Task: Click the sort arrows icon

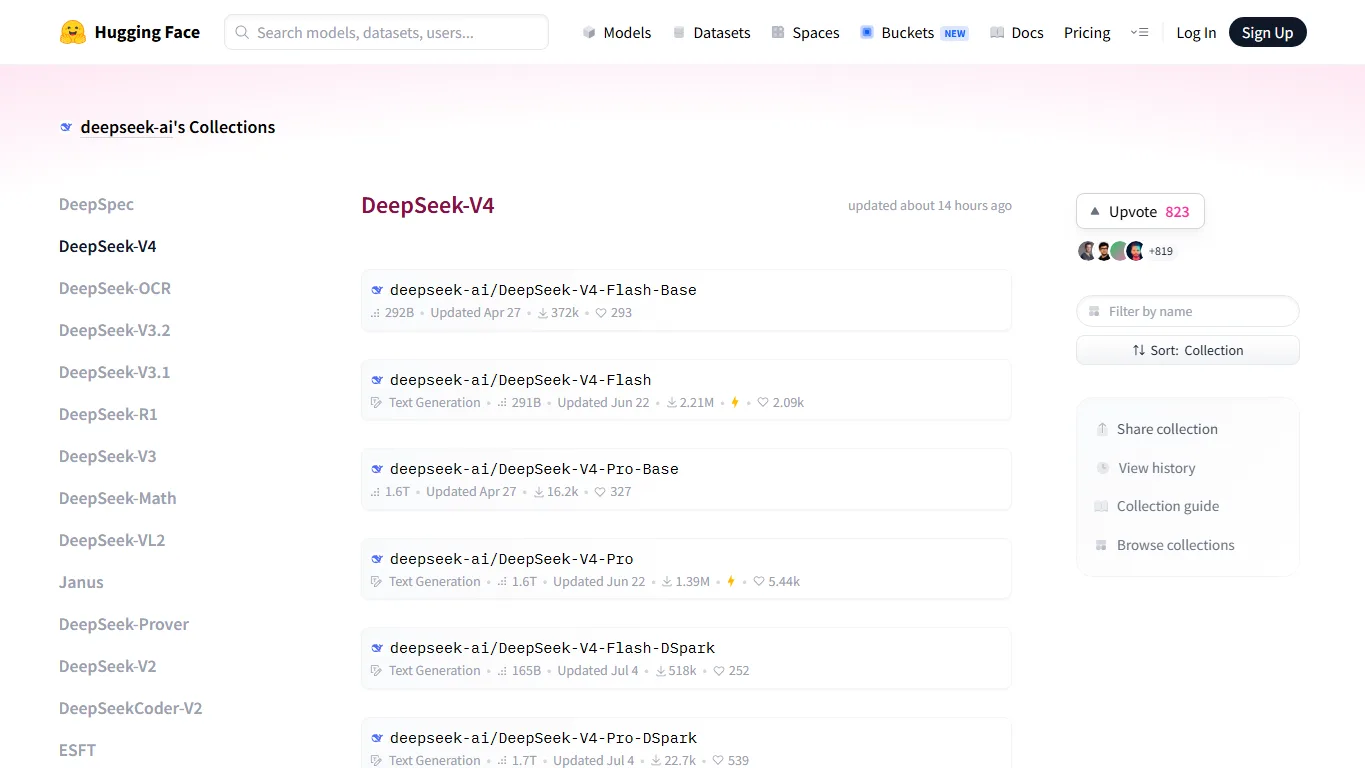Action: 1139,350
